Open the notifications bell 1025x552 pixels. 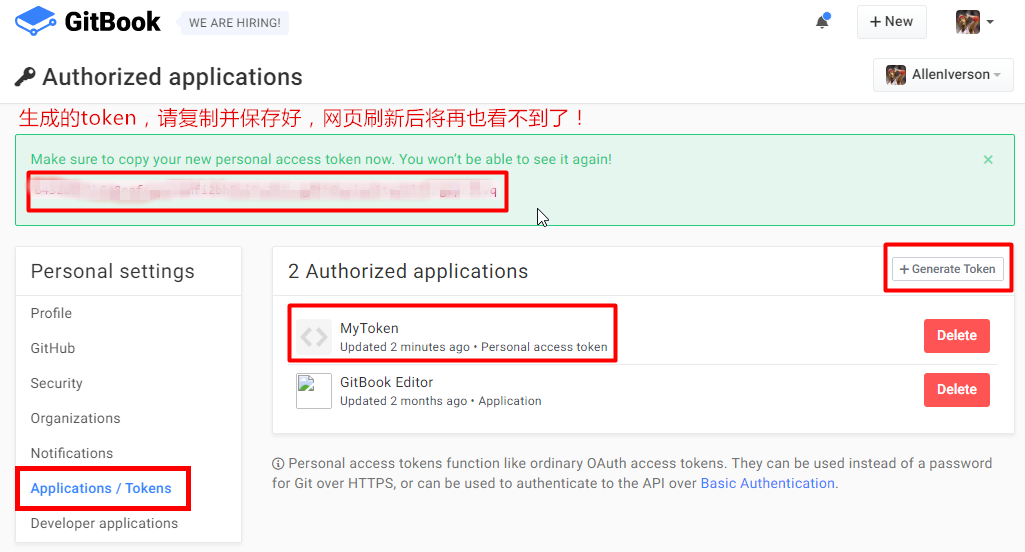coord(822,21)
